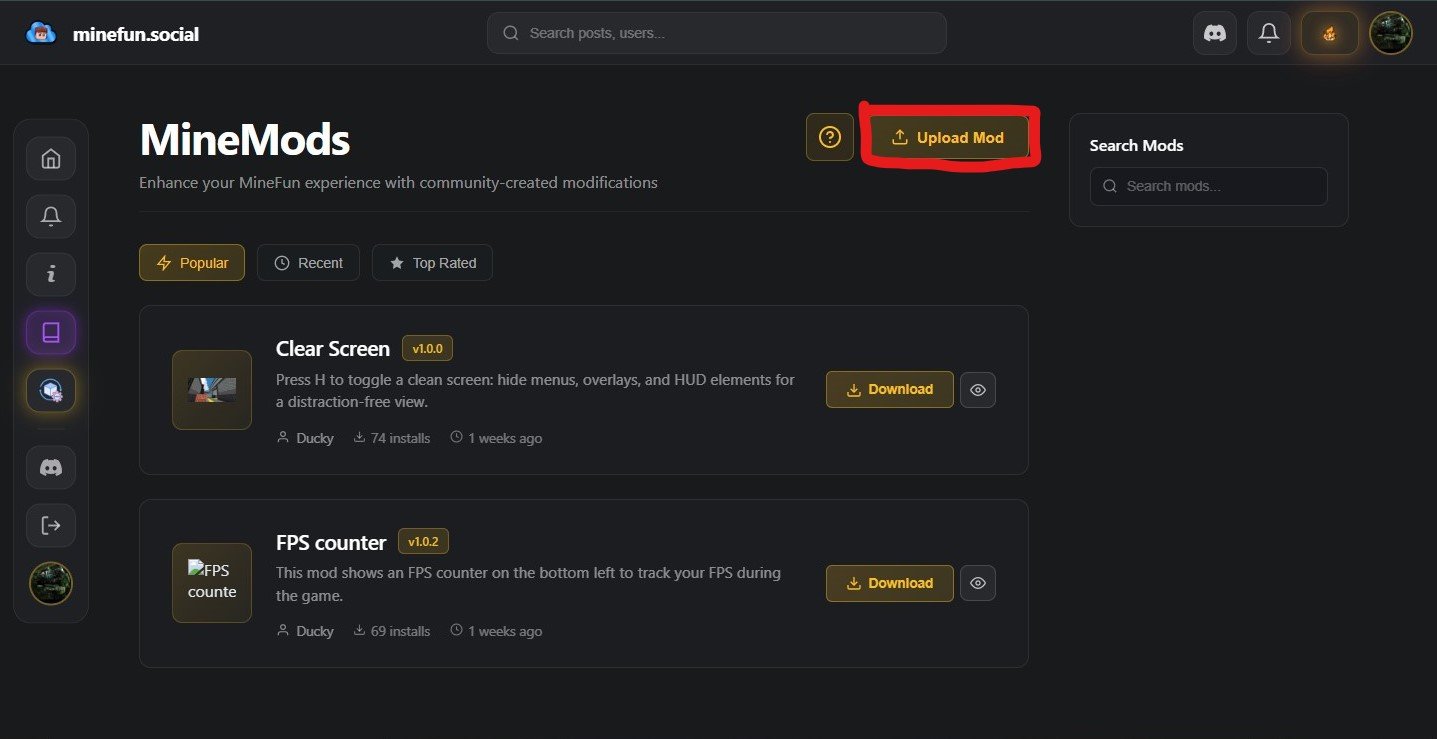Select the purple book icon in sidebar
The height and width of the screenshot is (739, 1437).
tap(51, 332)
